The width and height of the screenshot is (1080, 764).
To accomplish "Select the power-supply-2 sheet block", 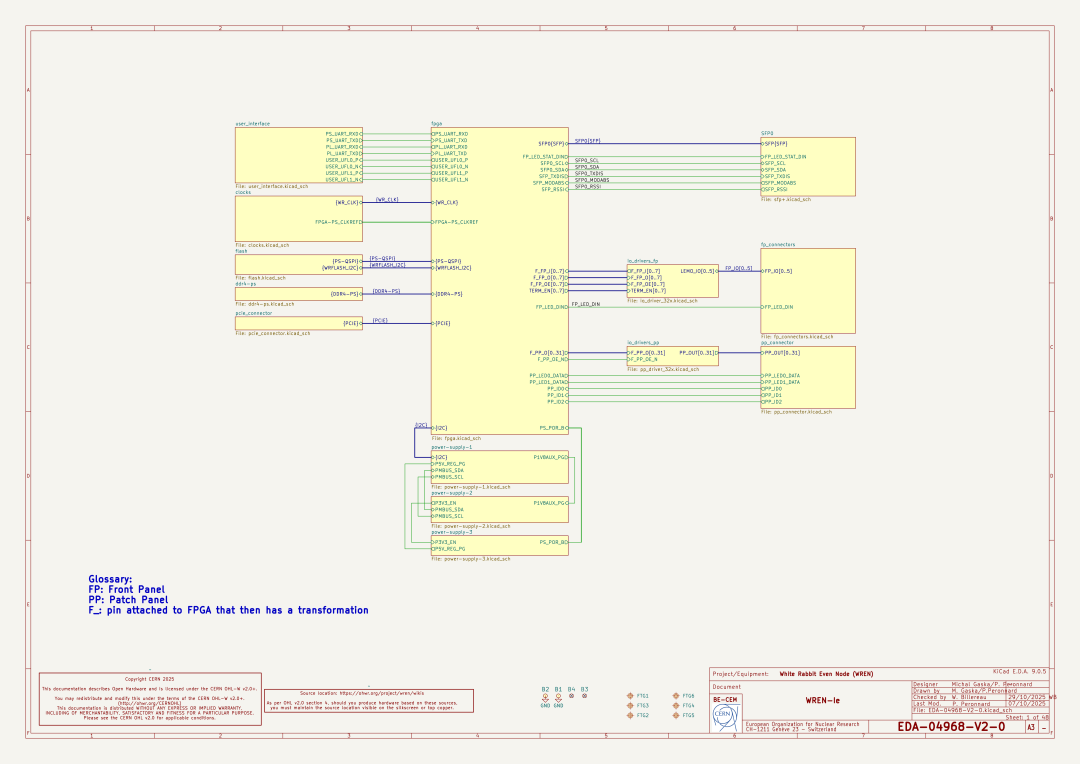I will point(499,510).
